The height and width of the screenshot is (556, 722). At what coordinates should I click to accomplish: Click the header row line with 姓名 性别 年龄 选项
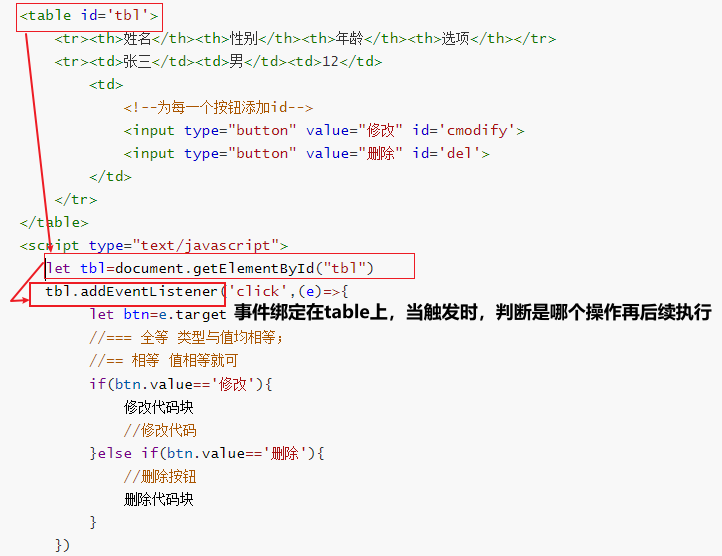(x=305, y=38)
